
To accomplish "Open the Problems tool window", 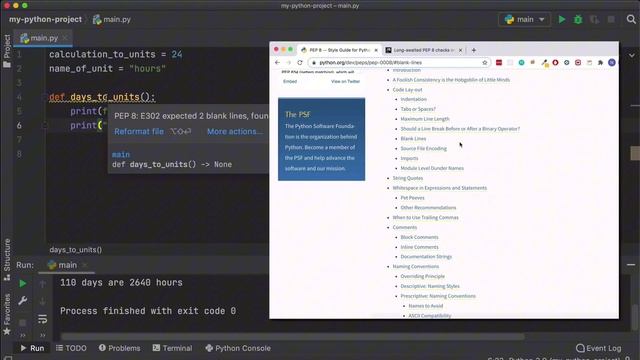I will point(120,348).
